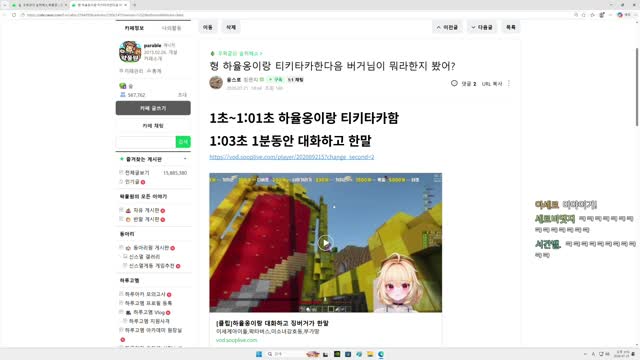Open 신스멀 갤러리 board
Screen dimensions: 640x360
pyautogui.click(x=144, y=257)
